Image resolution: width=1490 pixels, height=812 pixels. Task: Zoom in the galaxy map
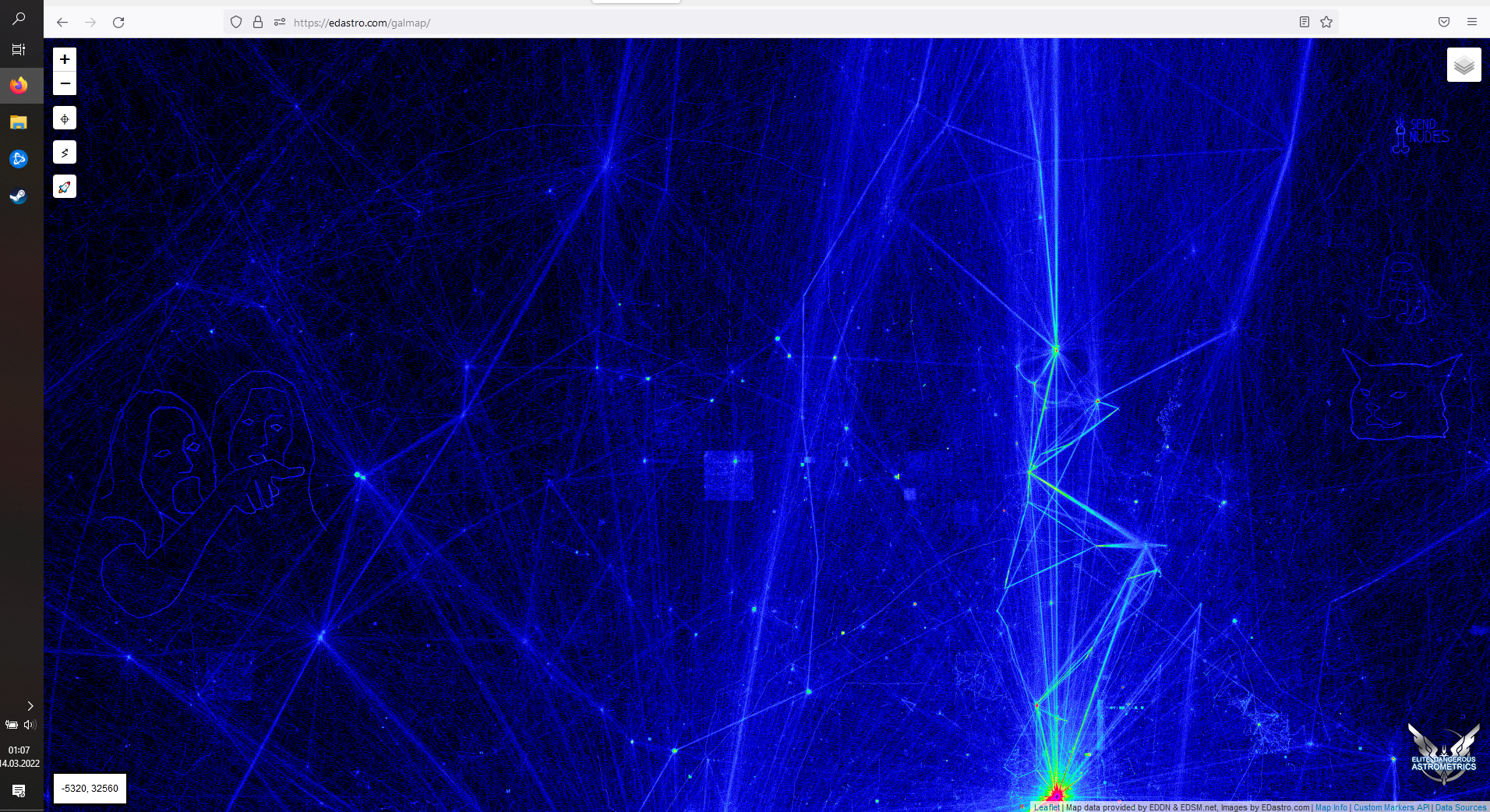(65, 59)
